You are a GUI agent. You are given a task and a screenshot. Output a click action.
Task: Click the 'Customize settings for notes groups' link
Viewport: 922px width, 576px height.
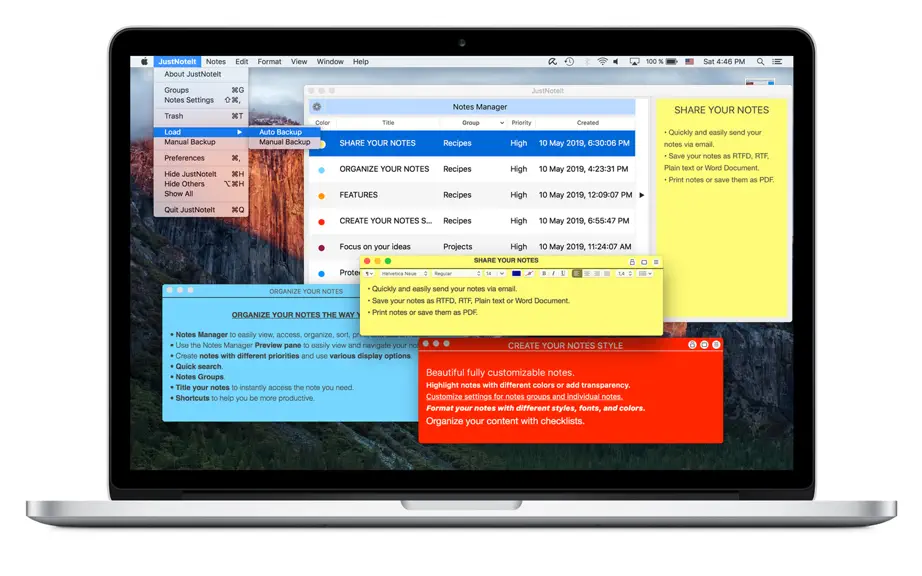524,397
